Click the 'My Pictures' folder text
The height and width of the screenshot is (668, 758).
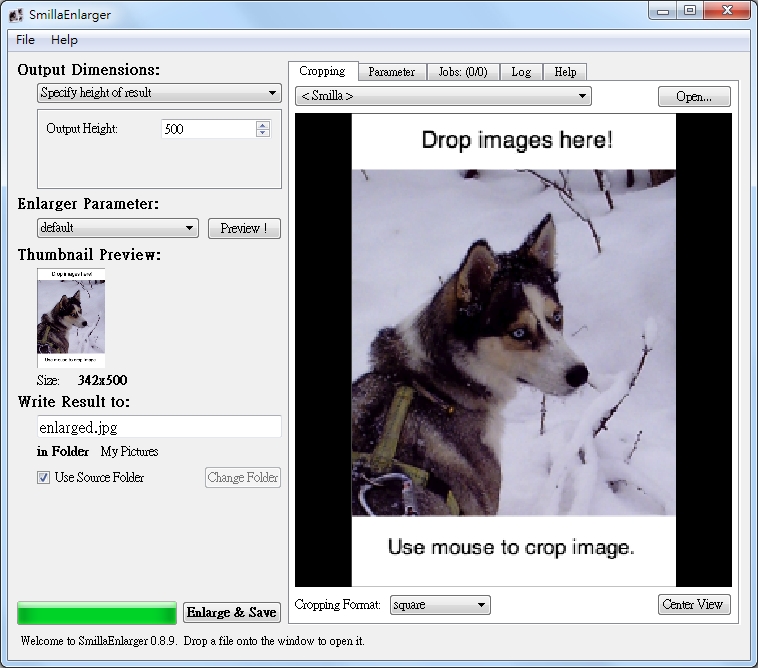pos(130,451)
